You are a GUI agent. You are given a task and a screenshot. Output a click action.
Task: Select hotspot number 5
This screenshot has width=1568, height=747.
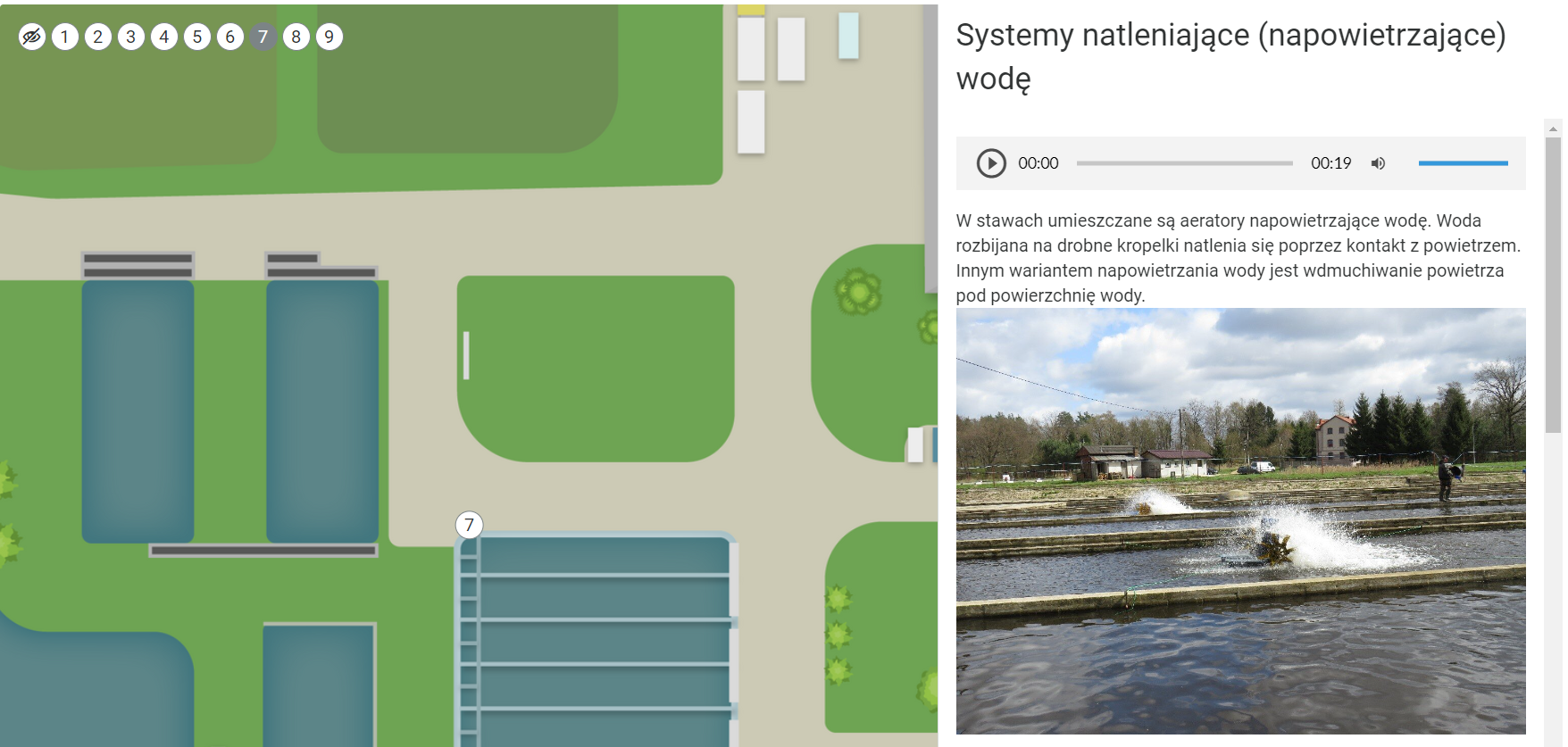(x=197, y=37)
